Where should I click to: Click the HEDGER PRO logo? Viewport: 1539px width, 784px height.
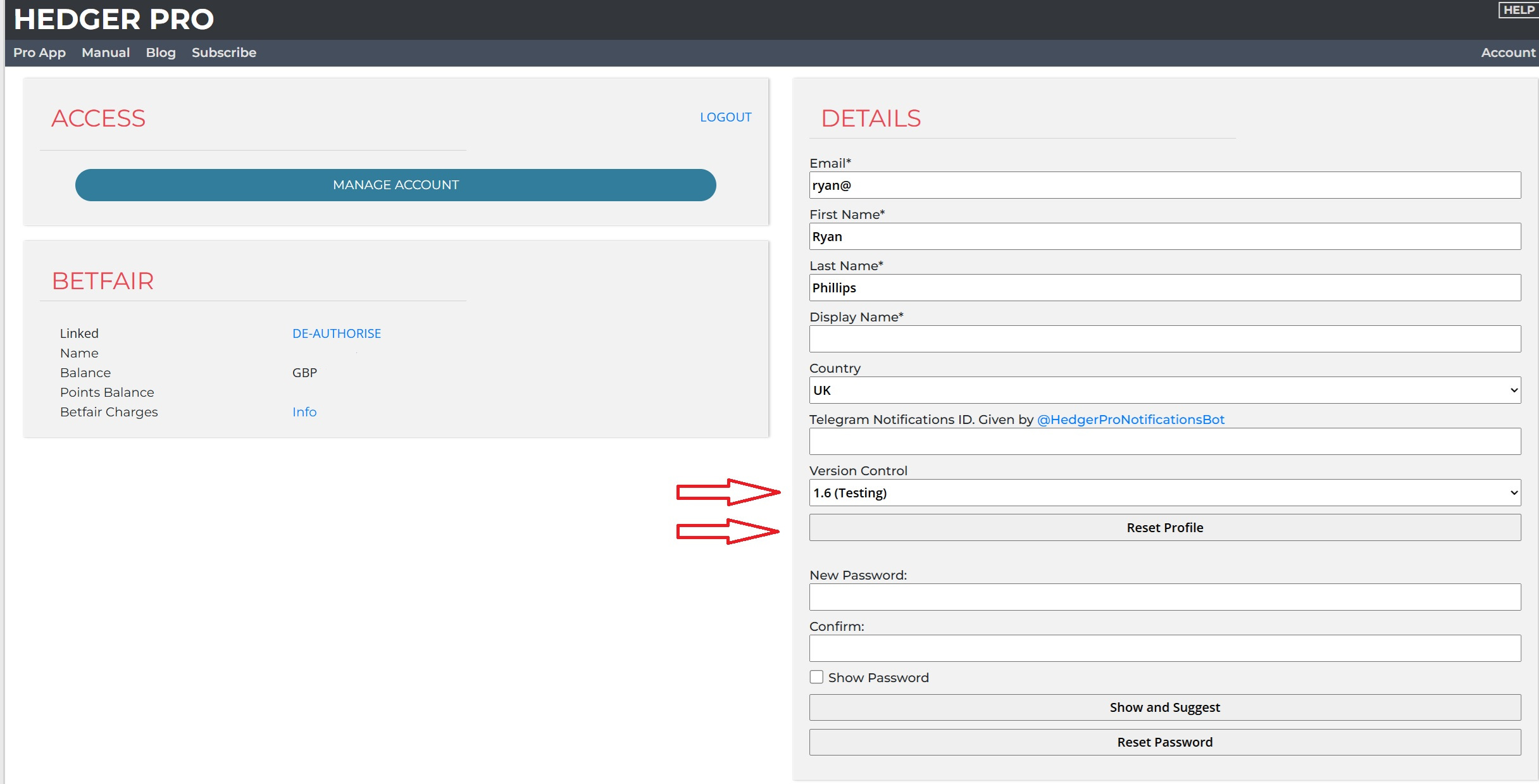tap(114, 19)
